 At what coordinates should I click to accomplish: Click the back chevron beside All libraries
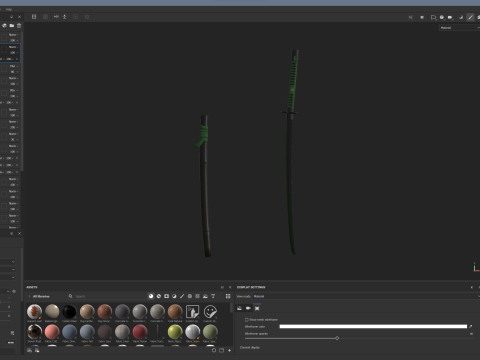(29, 296)
